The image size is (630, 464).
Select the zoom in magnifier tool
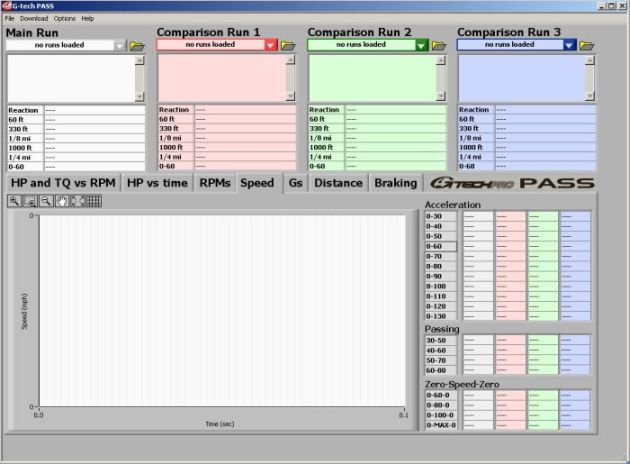(14, 201)
